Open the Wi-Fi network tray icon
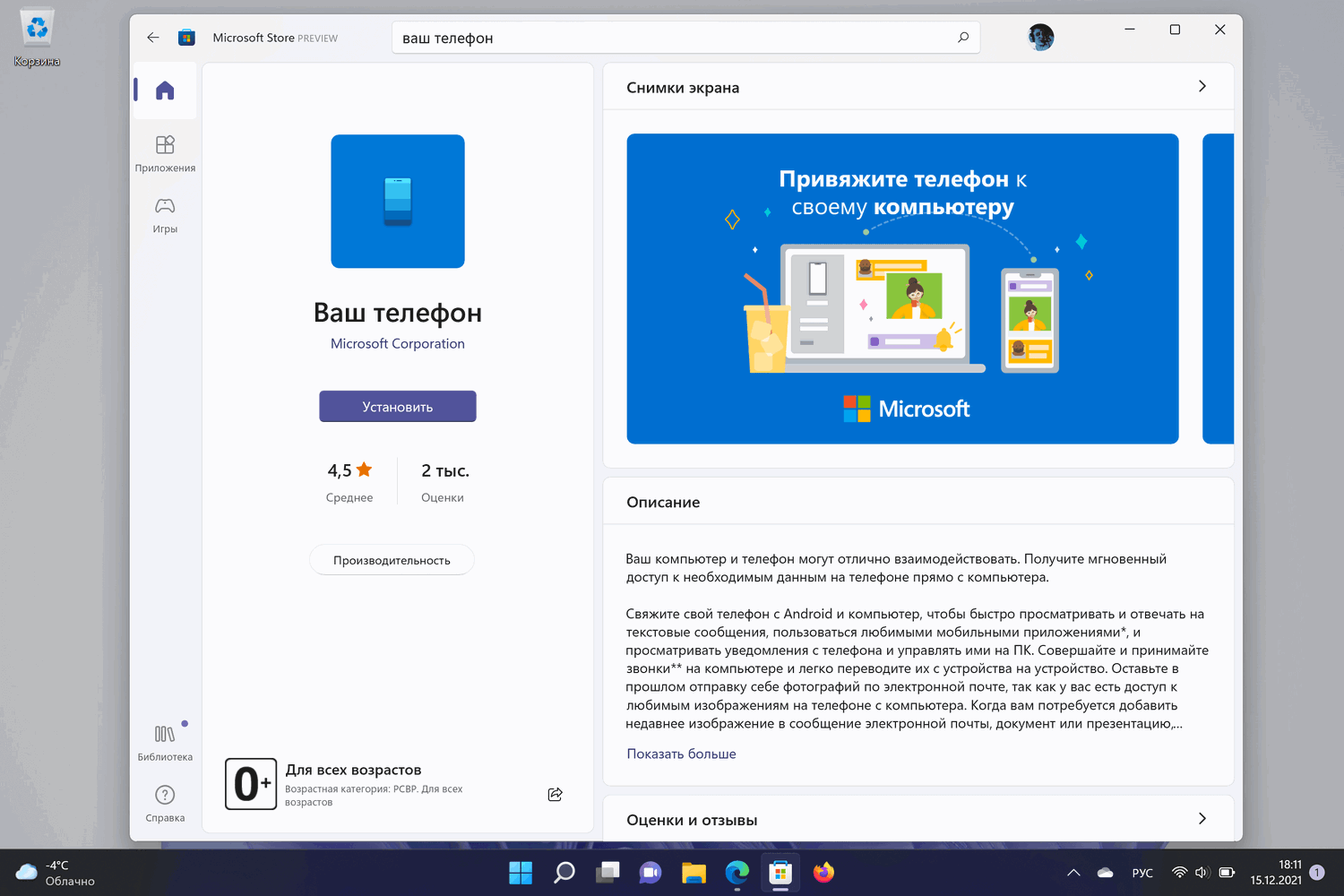Screen dimensions: 1344x896 pyautogui.click(x=1180, y=873)
